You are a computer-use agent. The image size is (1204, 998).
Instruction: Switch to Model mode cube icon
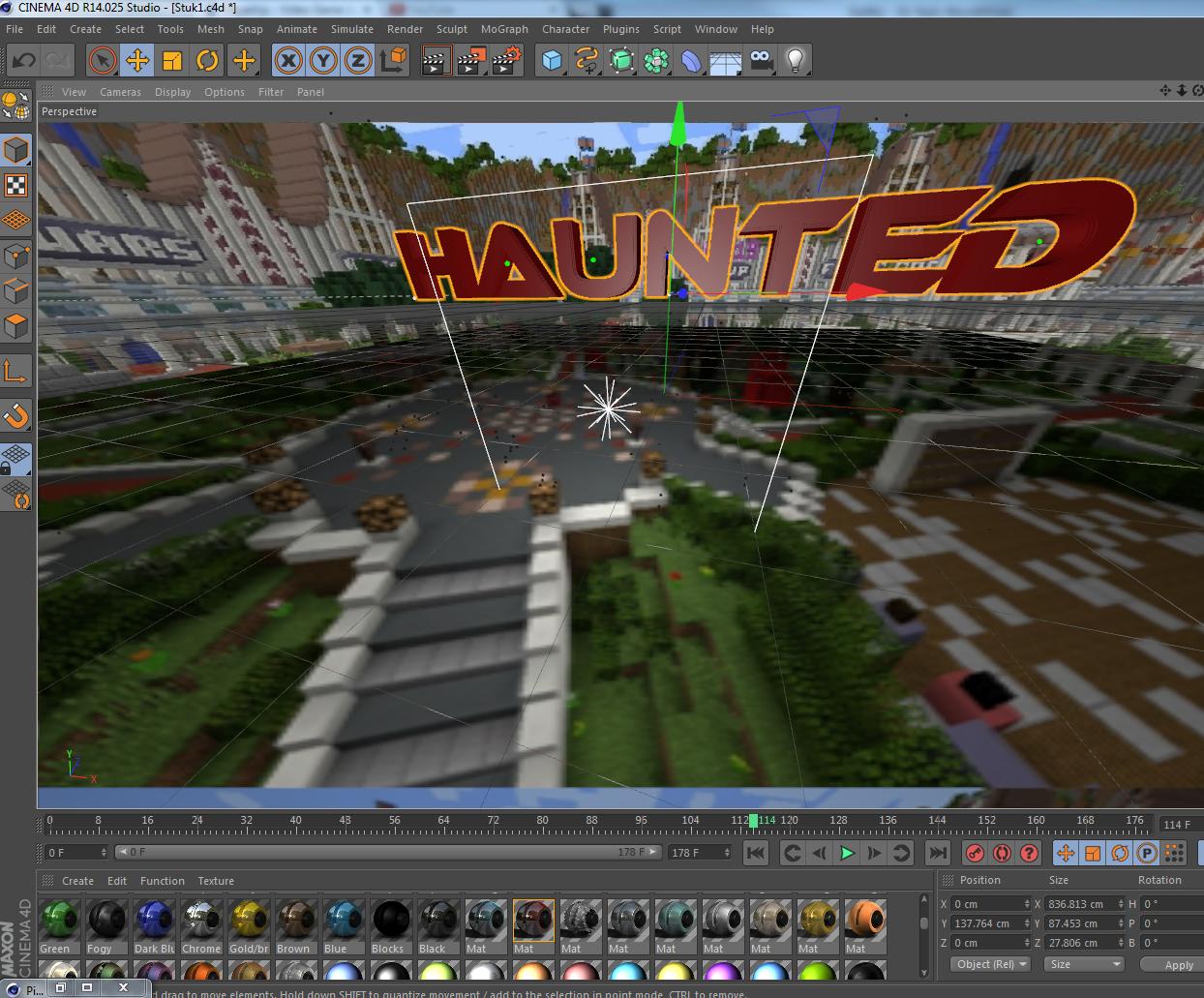[x=16, y=150]
